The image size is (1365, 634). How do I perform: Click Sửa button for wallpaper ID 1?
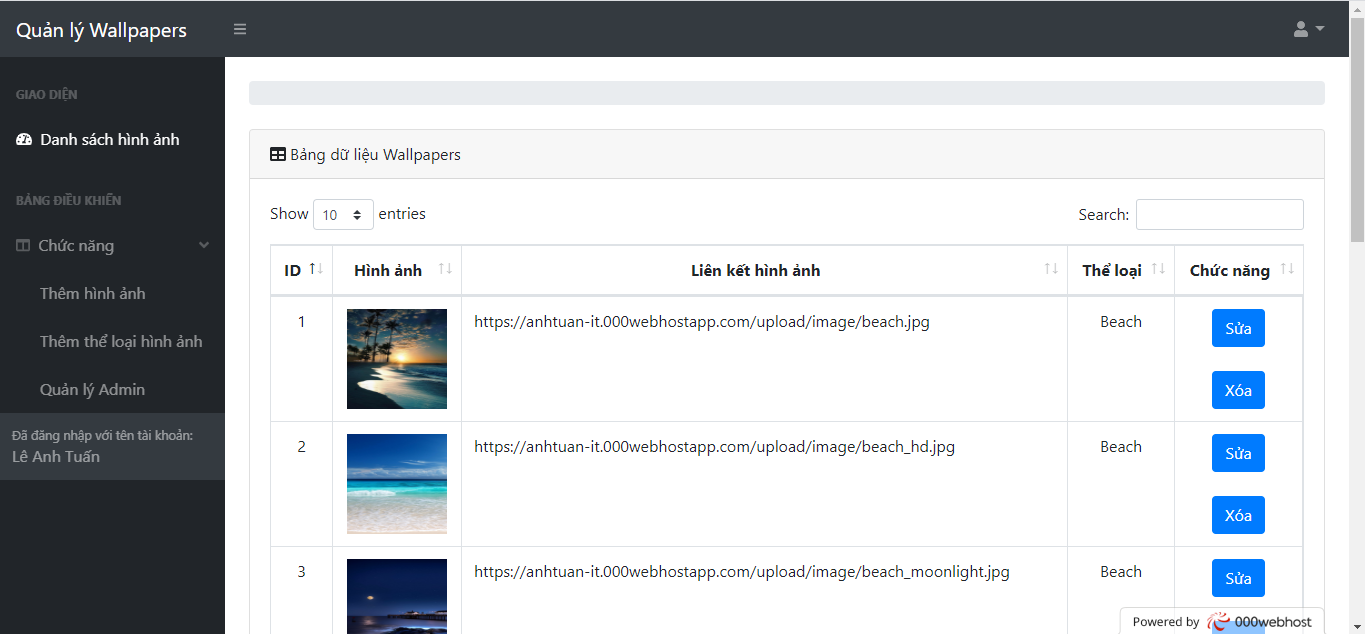pyautogui.click(x=1238, y=328)
